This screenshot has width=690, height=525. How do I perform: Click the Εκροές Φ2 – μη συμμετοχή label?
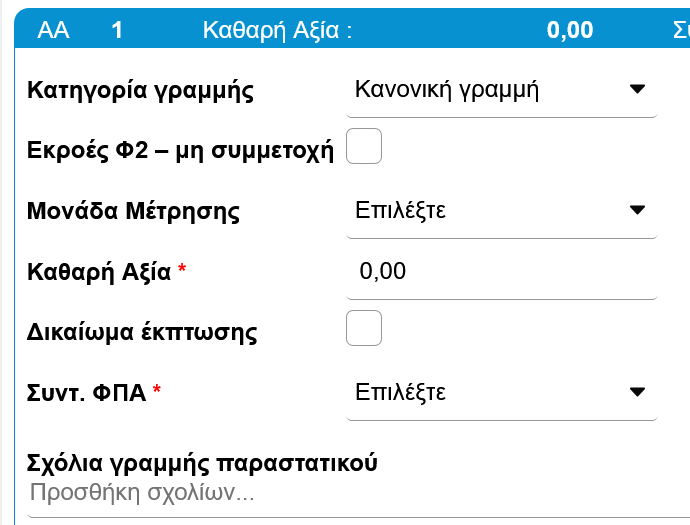(179, 151)
